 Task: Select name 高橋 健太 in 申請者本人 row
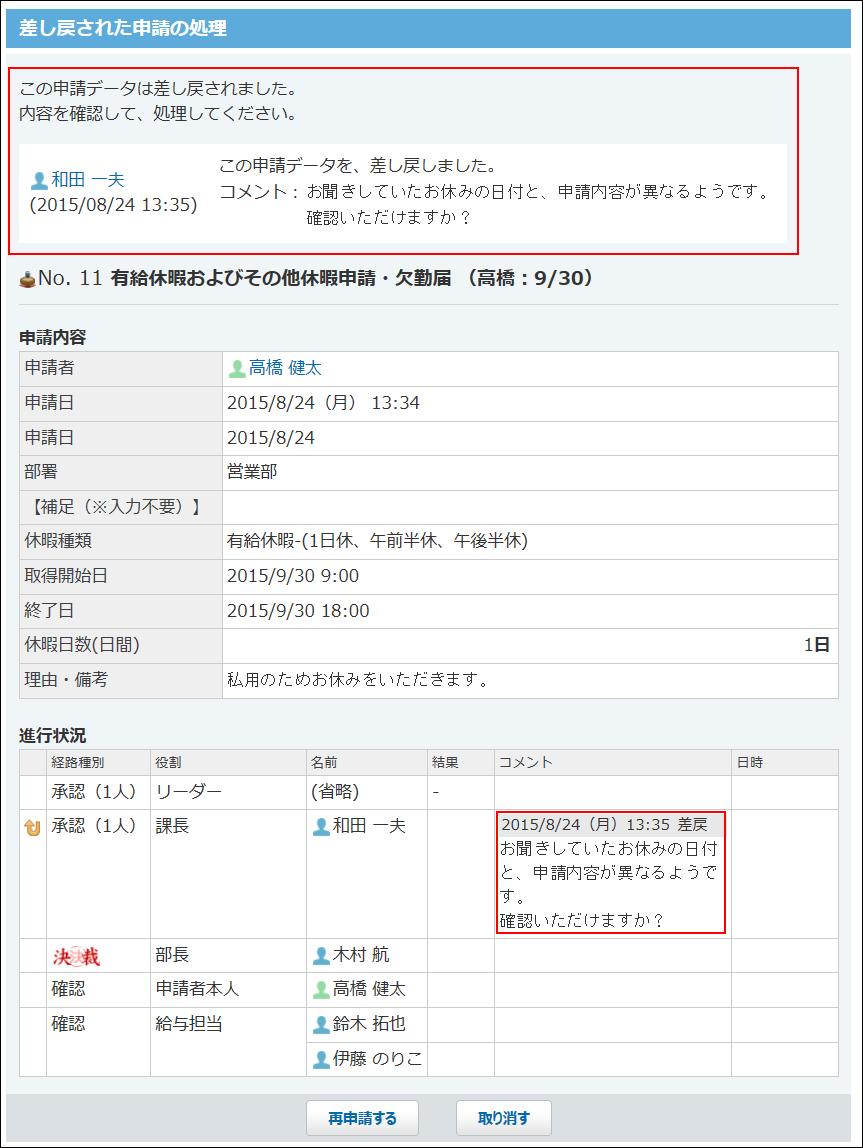click(x=369, y=989)
